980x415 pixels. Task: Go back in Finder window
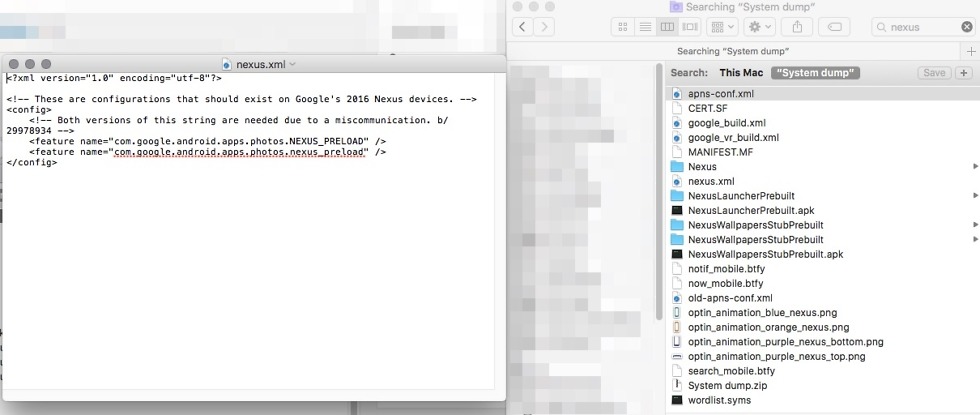pos(522,27)
